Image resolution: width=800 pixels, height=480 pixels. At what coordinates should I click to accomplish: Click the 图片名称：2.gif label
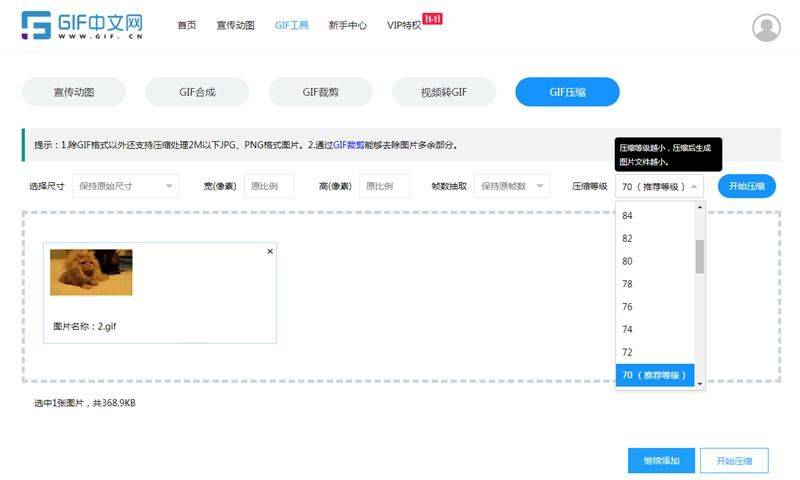85,326
